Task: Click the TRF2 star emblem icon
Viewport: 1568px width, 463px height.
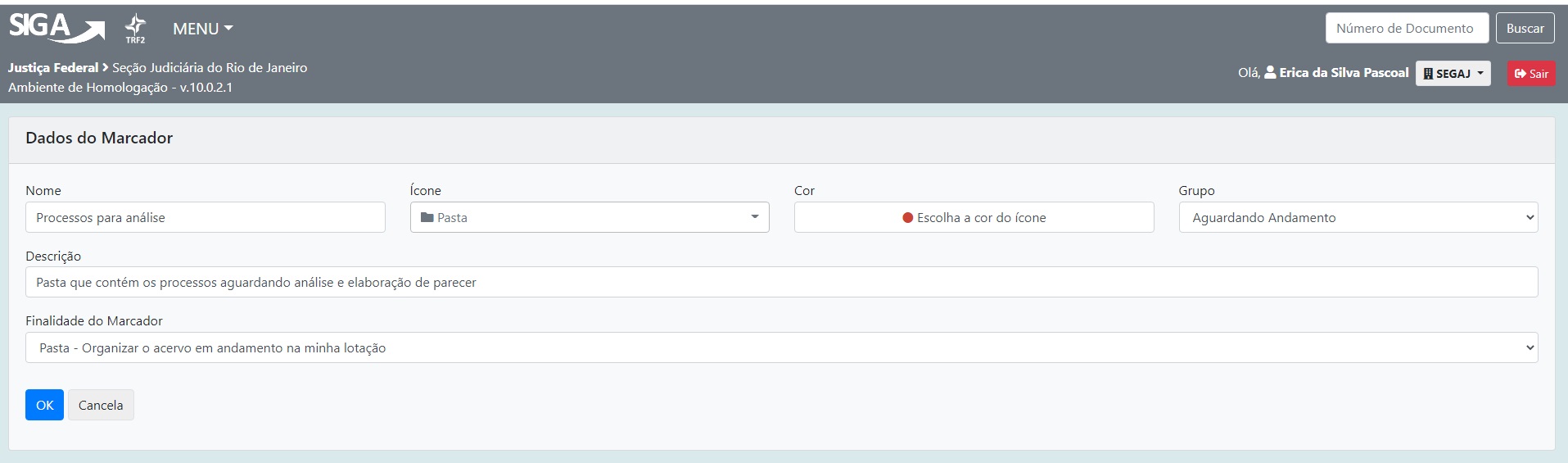Action: pos(135,28)
